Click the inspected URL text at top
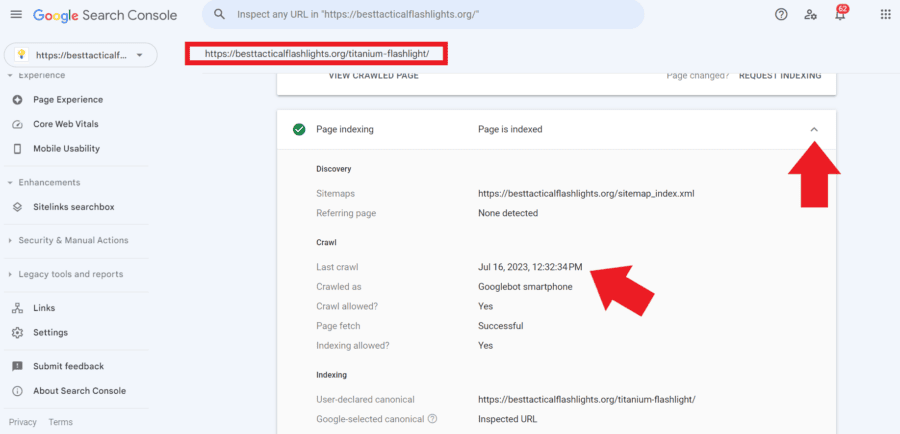The width and height of the screenshot is (900, 434). point(317,55)
